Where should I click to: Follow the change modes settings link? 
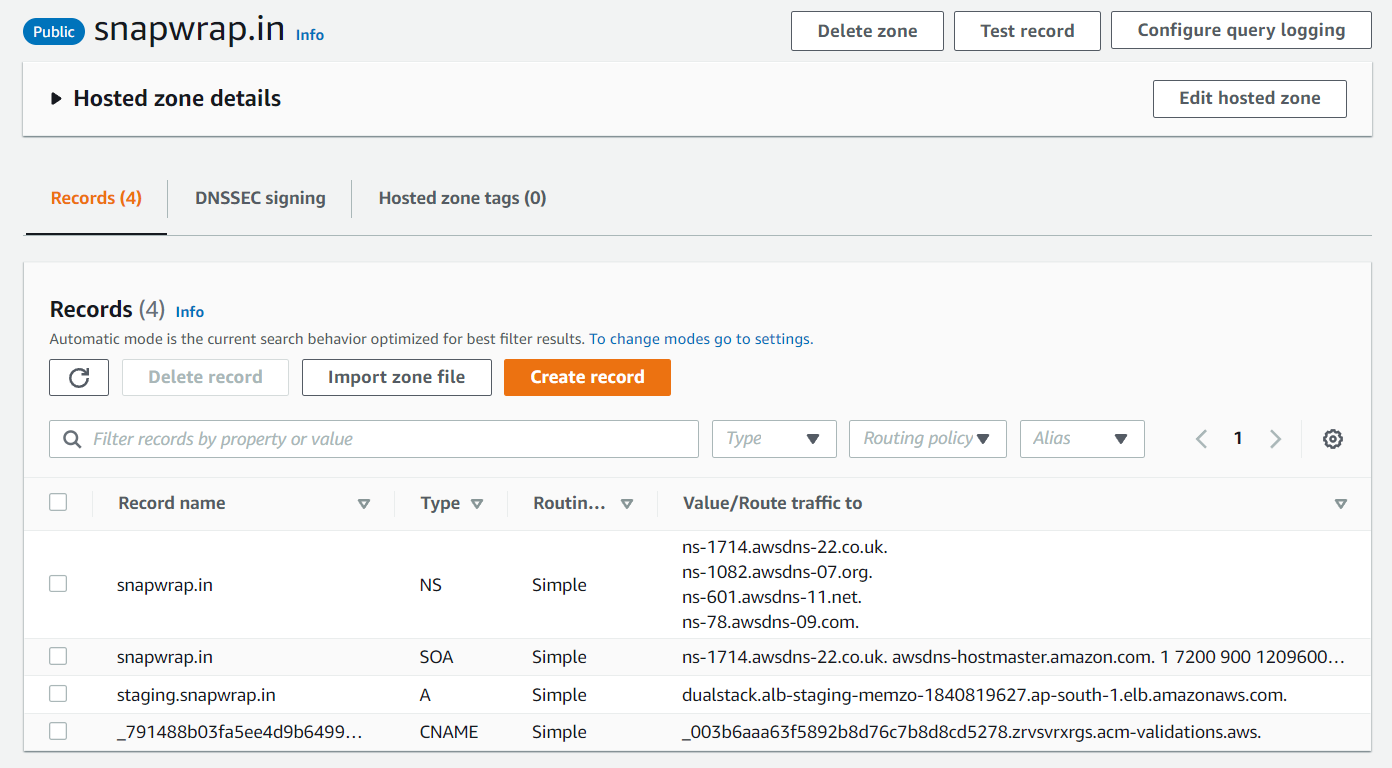point(700,339)
